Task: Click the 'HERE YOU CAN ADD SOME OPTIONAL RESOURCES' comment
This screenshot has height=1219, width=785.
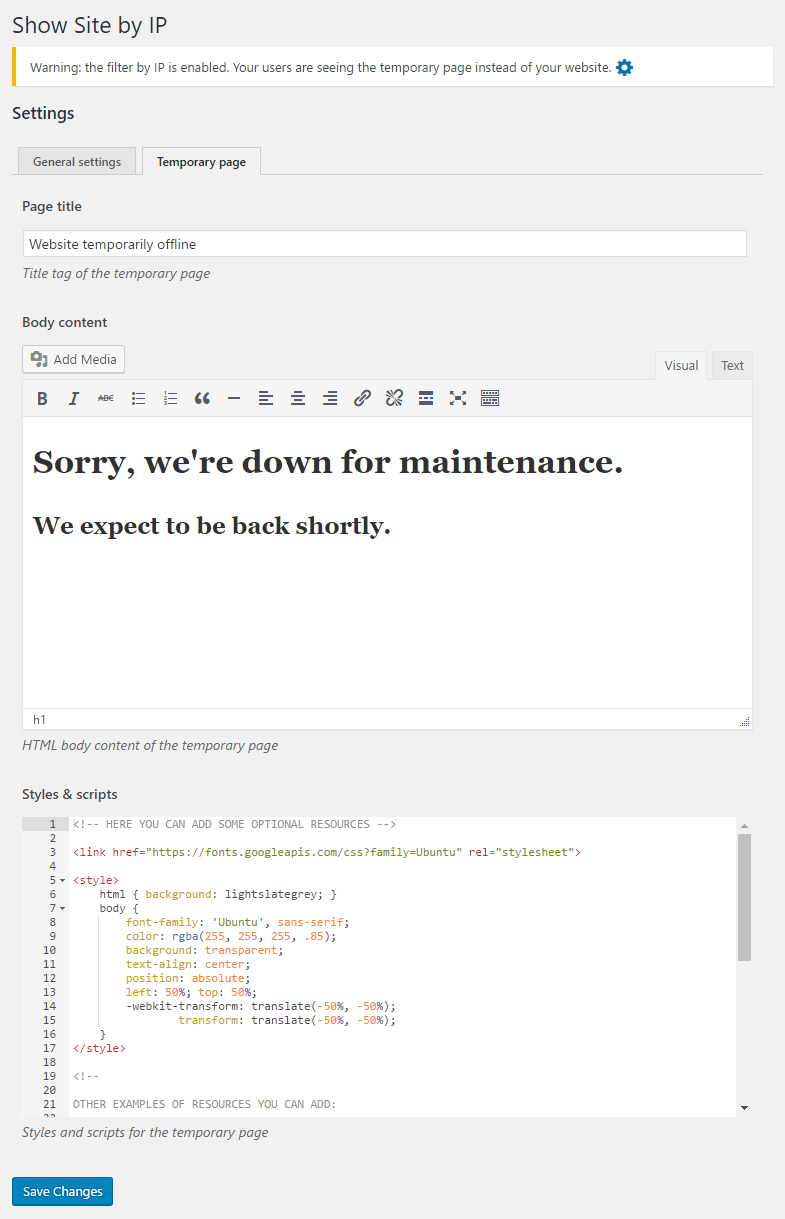Action: click(234, 824)
